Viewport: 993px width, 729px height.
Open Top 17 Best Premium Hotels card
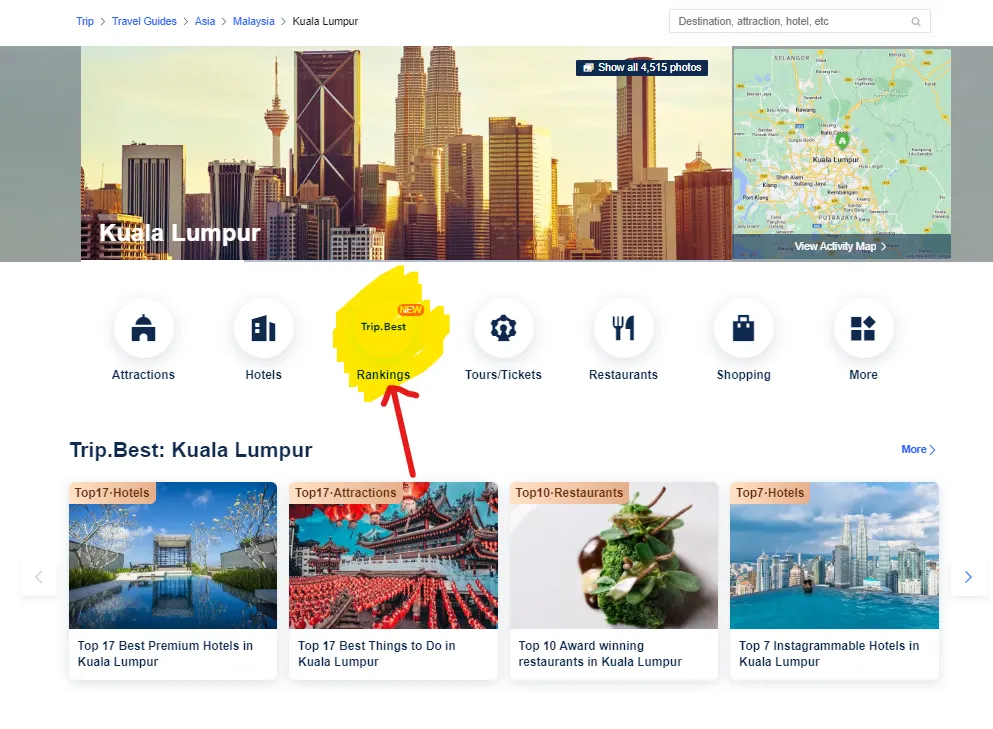(x=173, y=581)
